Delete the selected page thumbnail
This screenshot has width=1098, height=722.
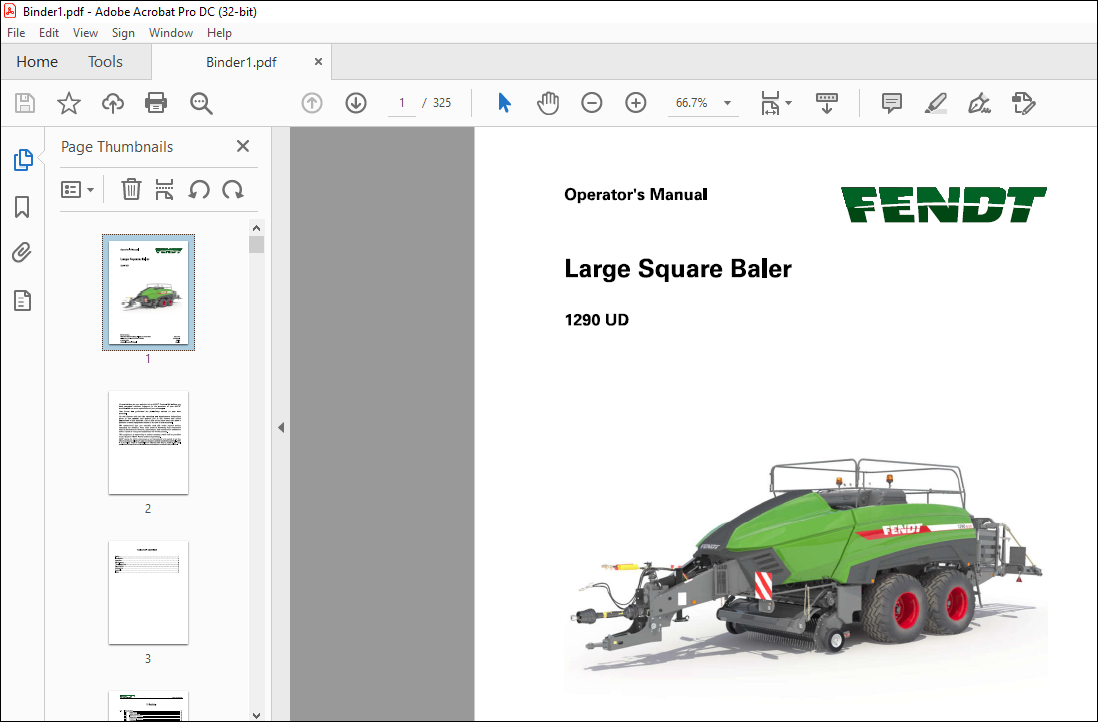[131, 189]
